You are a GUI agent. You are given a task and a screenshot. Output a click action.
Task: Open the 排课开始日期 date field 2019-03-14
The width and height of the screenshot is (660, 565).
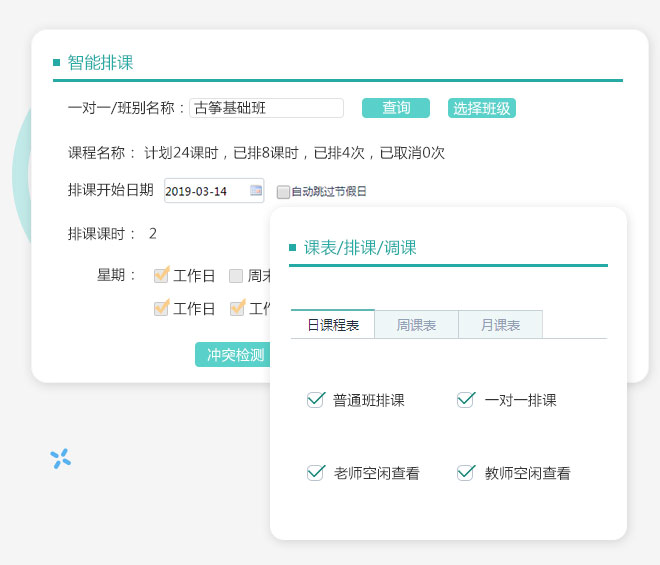205,191
